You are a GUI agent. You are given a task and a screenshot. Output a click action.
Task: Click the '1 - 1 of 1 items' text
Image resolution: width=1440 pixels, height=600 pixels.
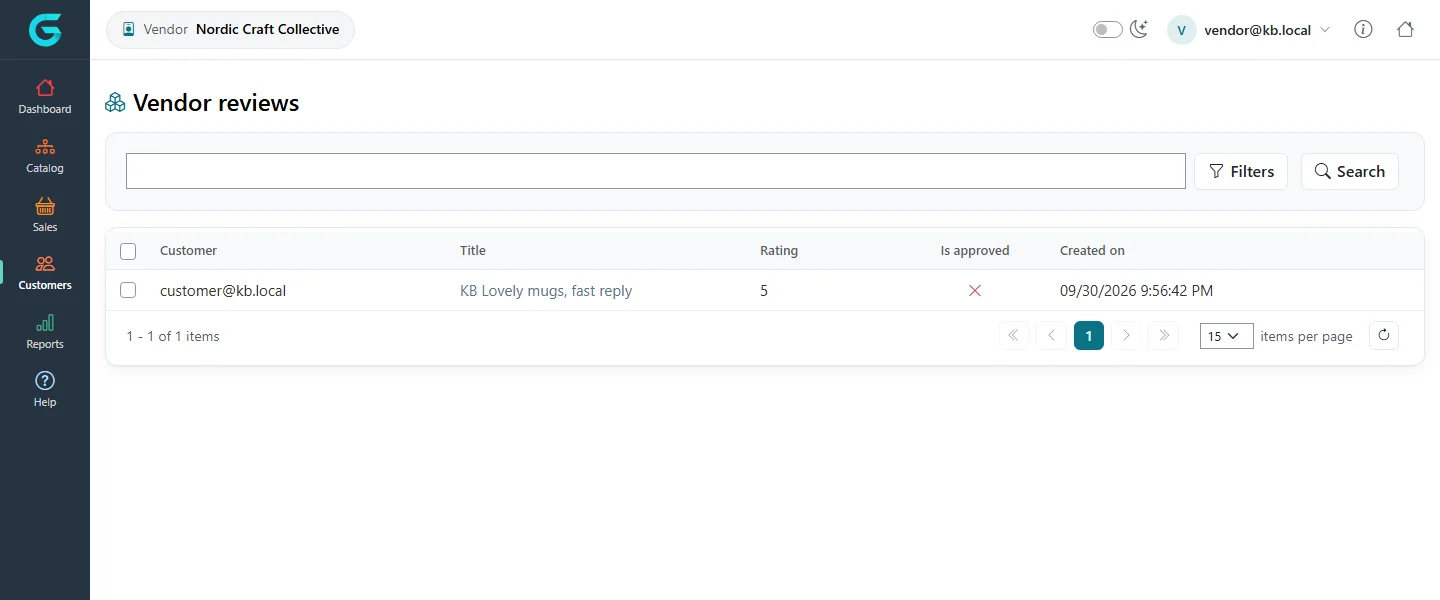(x=173, y=336)
